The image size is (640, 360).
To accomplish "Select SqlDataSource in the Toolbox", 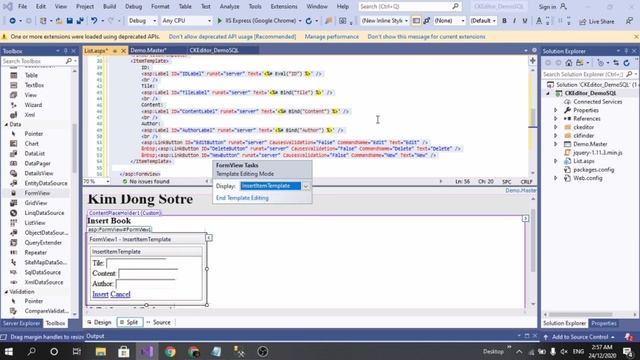I will click(x=42, y=272).
